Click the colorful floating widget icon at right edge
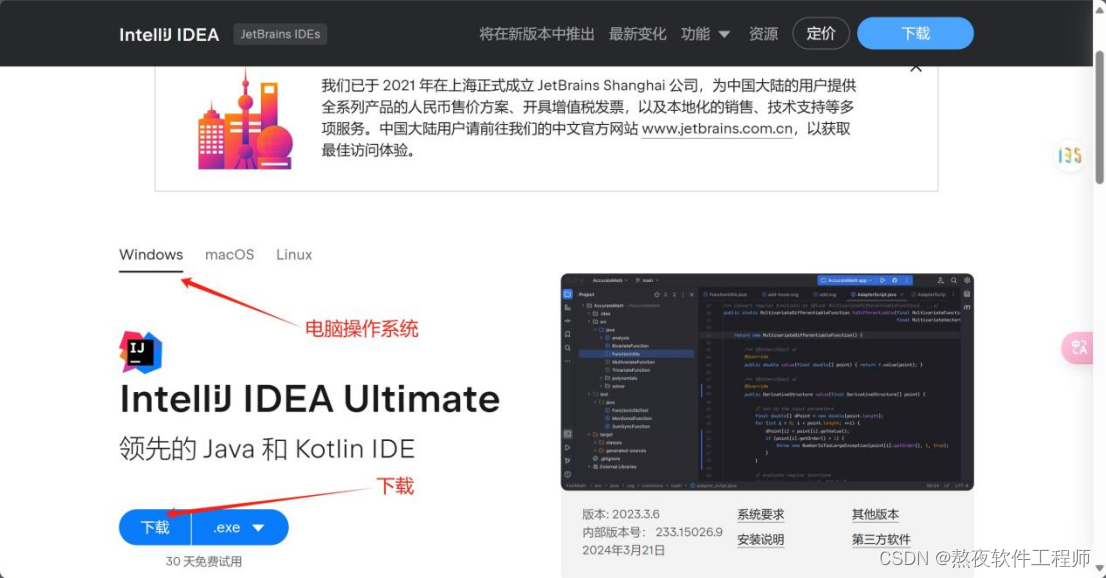 point(1070,155)
